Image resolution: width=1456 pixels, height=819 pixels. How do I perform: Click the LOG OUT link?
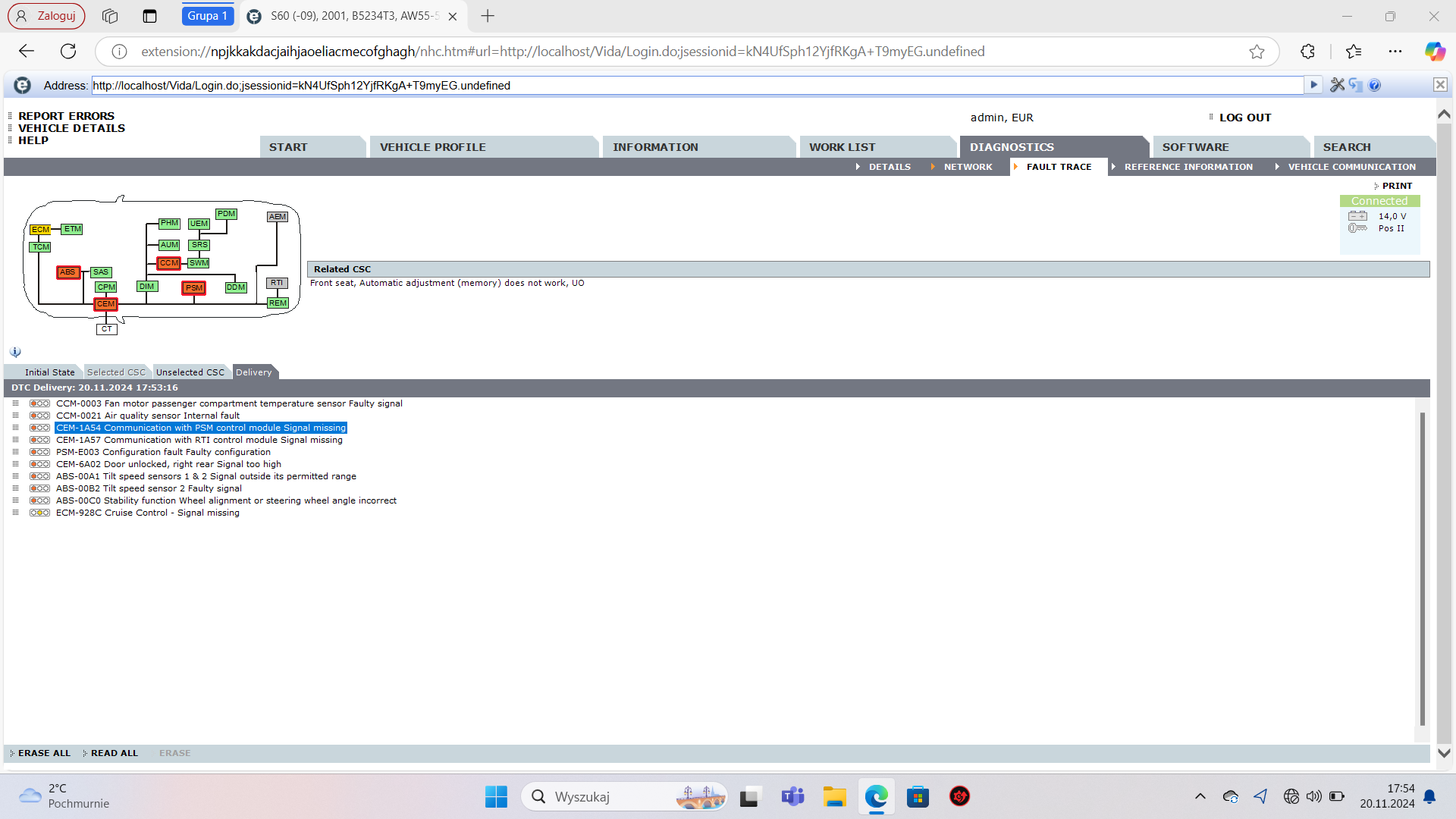pos(1244,118)
